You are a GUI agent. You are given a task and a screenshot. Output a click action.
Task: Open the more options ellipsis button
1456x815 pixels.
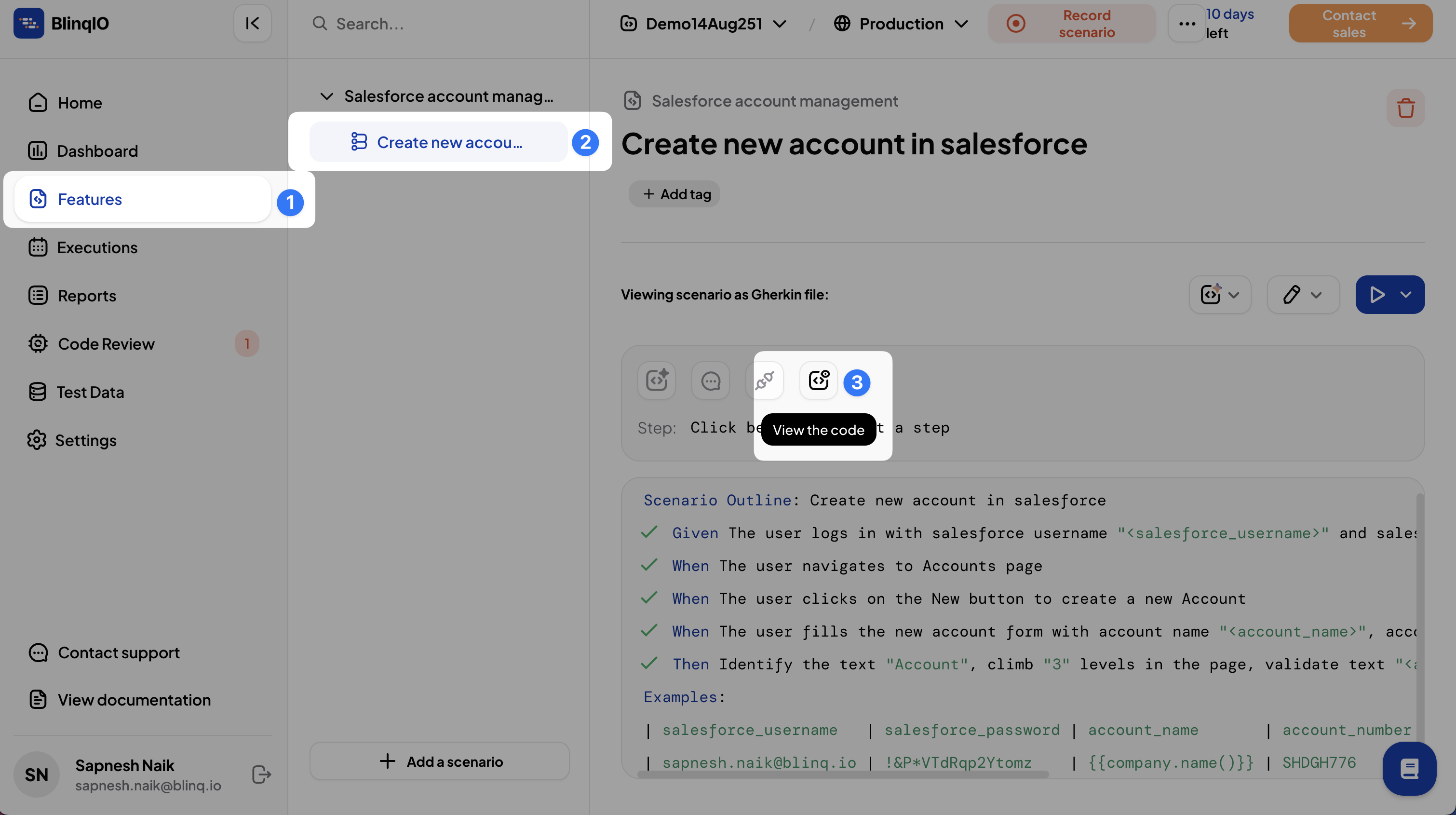[1187, 23]
